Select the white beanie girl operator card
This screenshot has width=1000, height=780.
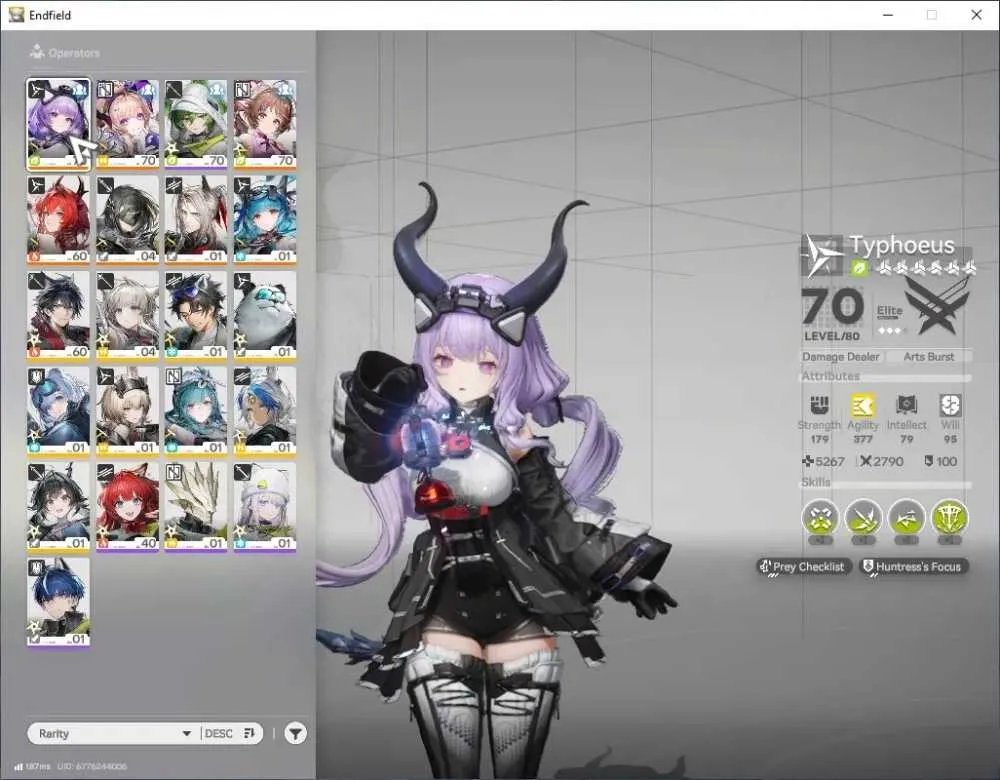click(265, 506)
